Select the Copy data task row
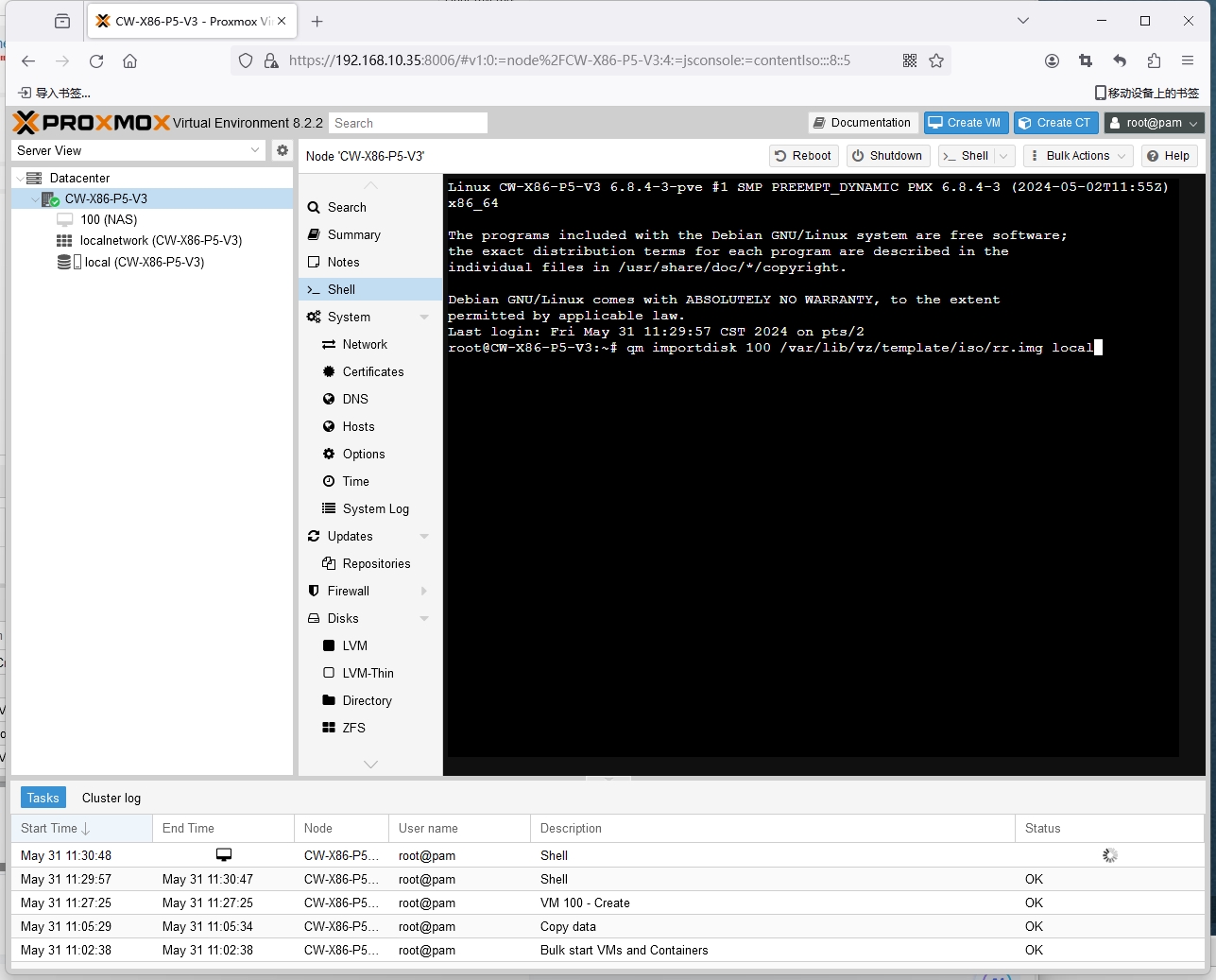 [x=608, y=926]
